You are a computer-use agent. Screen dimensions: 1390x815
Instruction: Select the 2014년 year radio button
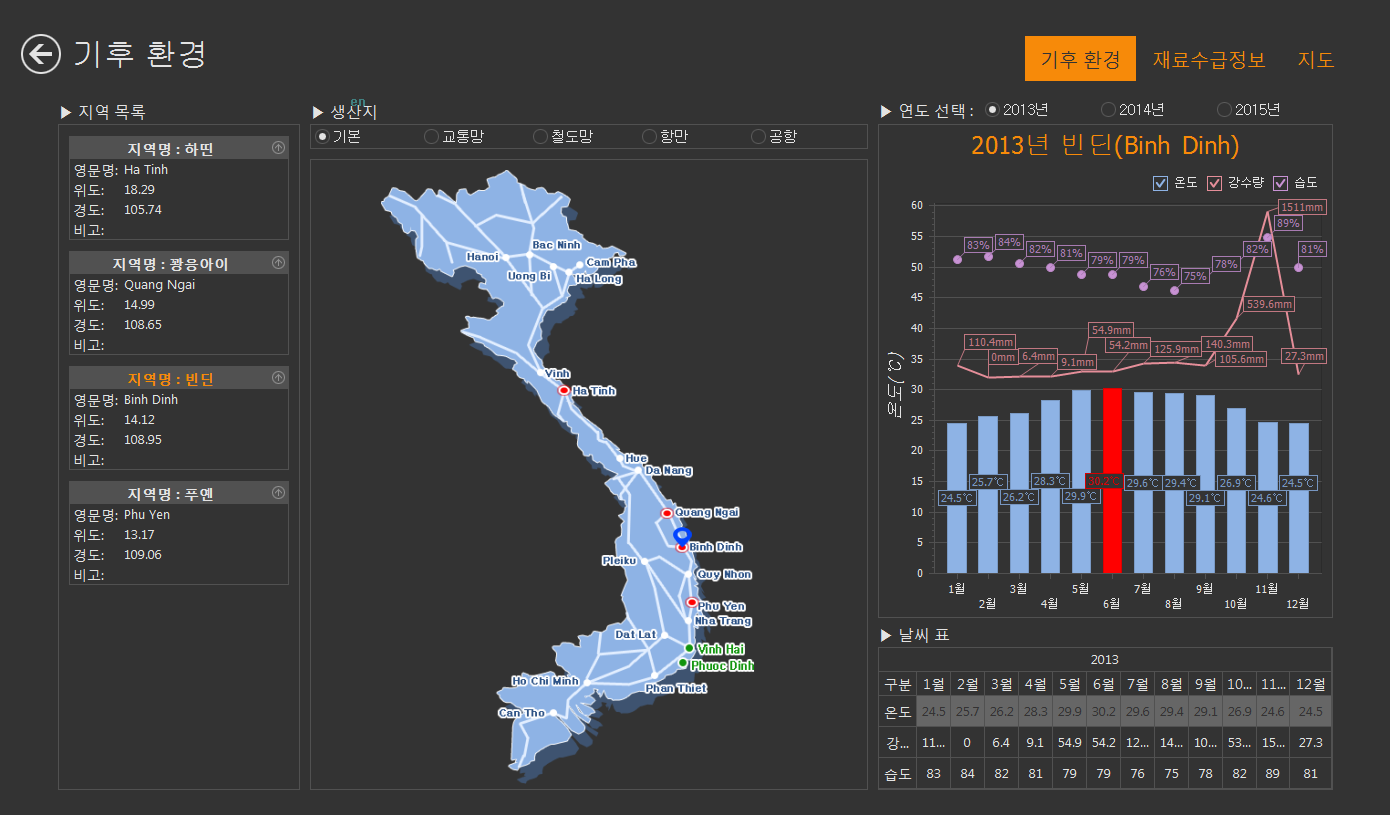pos(1108,109)
